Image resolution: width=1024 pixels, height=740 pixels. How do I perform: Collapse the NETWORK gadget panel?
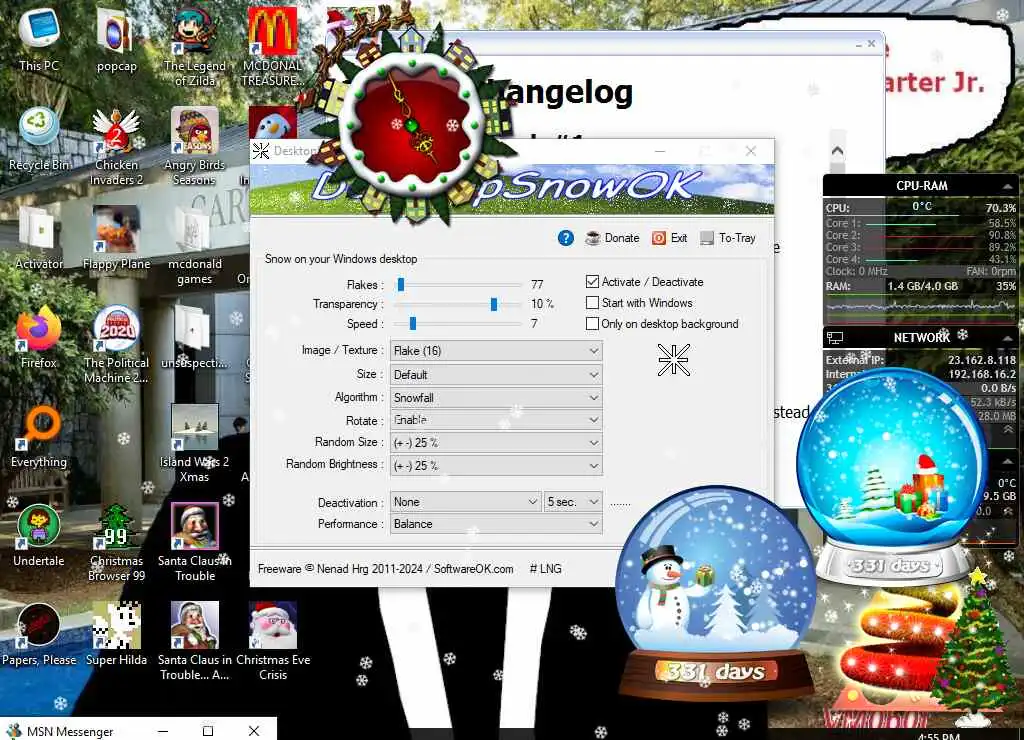(x=1006, y=338)
